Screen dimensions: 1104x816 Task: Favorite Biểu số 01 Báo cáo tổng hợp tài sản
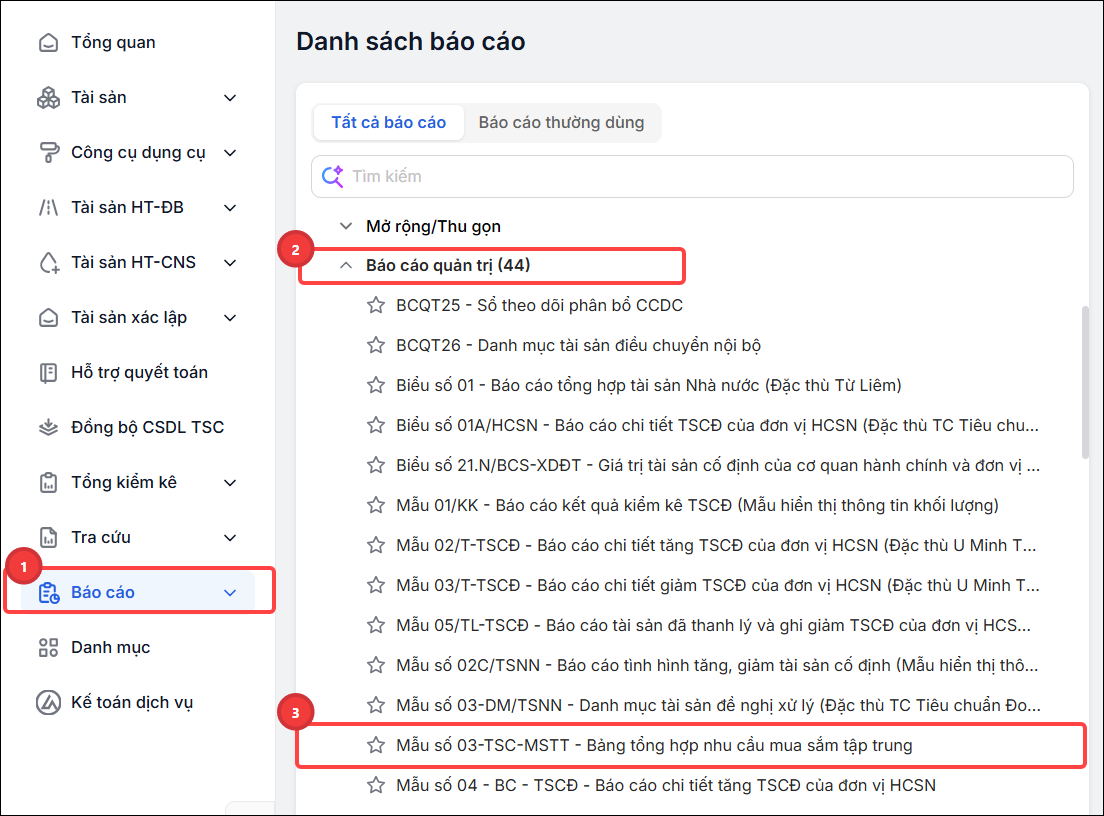click(376, 385)
